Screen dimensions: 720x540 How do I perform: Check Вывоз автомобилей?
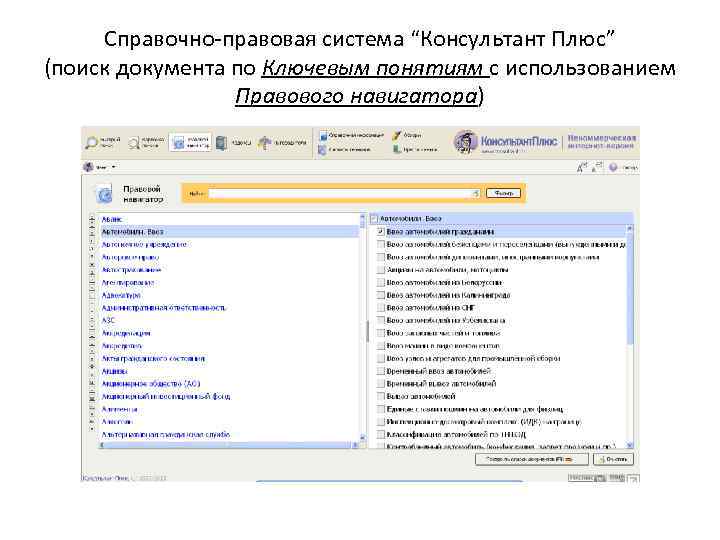pyautogui.click(x=381, y=396)
